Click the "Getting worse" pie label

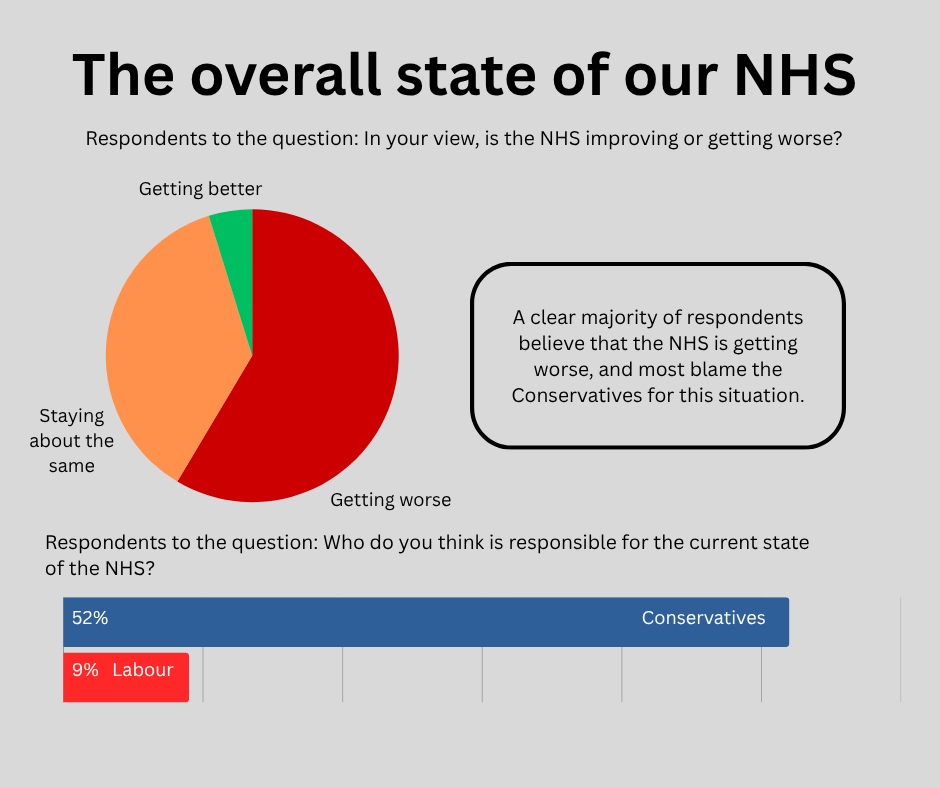click(391, 499)
